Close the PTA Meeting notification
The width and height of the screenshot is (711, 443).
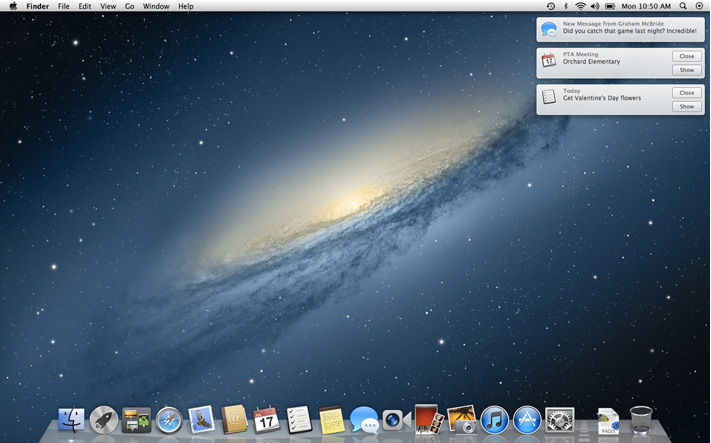pyautogui.click(x=686, y=56)
